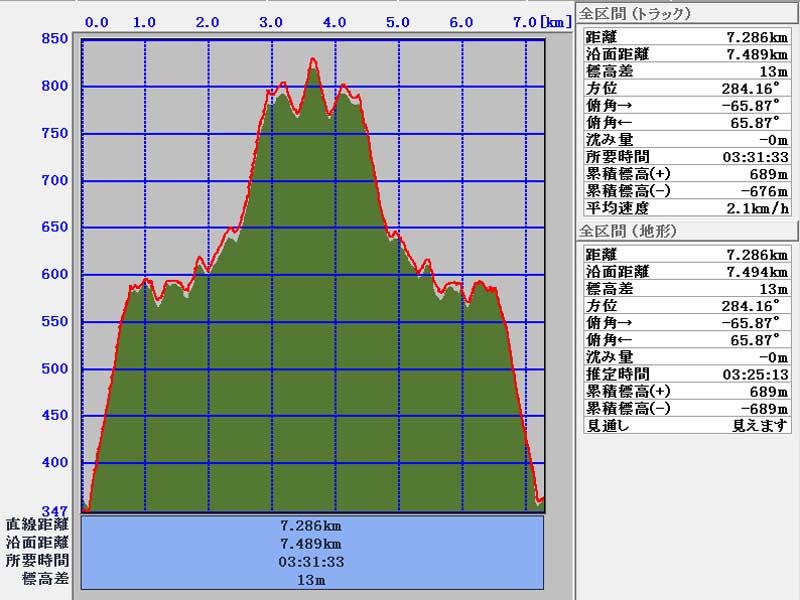Click the 直線距離 label beside the summary bar
800x600 pixels.
37,525
